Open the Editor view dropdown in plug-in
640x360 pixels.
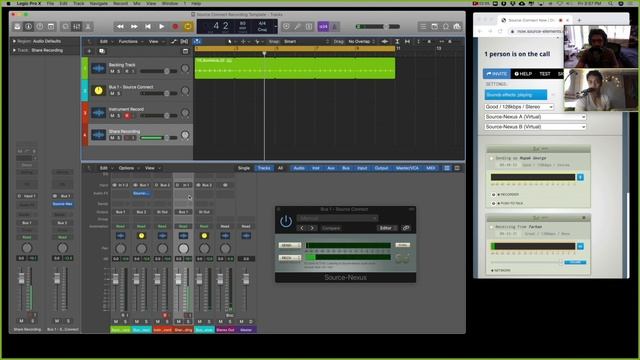[x=387, y=228]
